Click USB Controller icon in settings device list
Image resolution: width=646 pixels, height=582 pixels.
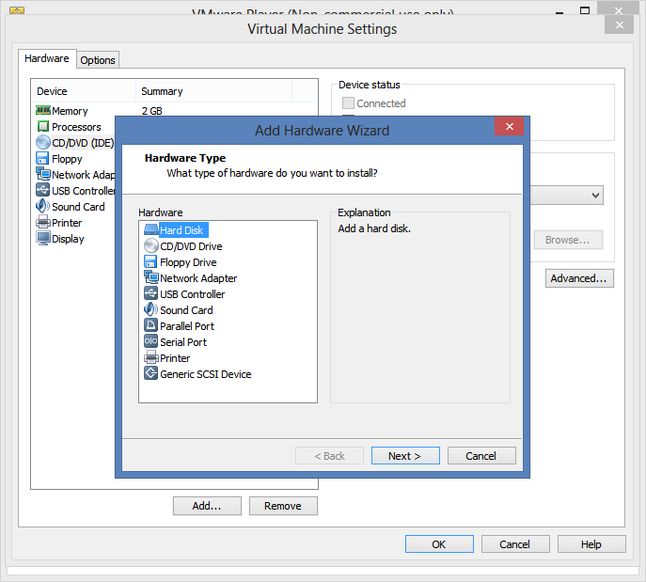[x=42, y=190]
